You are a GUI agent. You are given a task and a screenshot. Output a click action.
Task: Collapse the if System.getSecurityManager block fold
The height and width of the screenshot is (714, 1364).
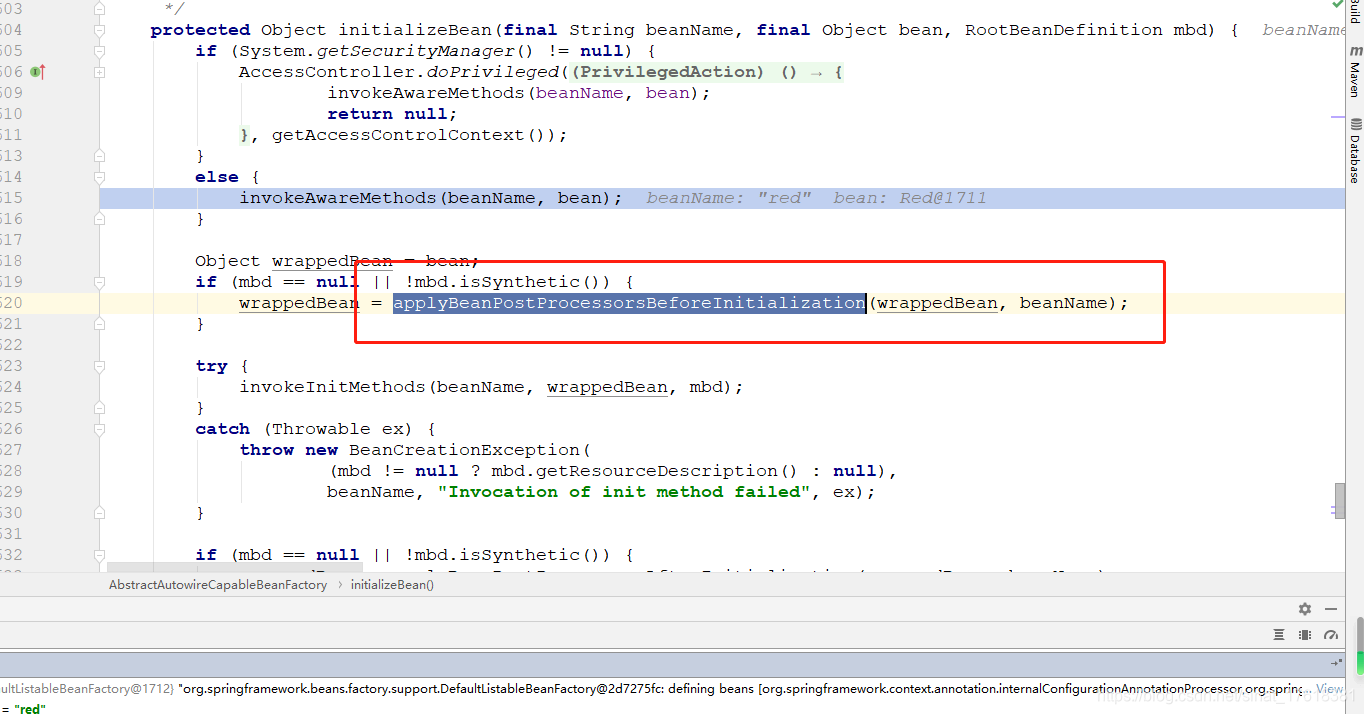[99, 51]
